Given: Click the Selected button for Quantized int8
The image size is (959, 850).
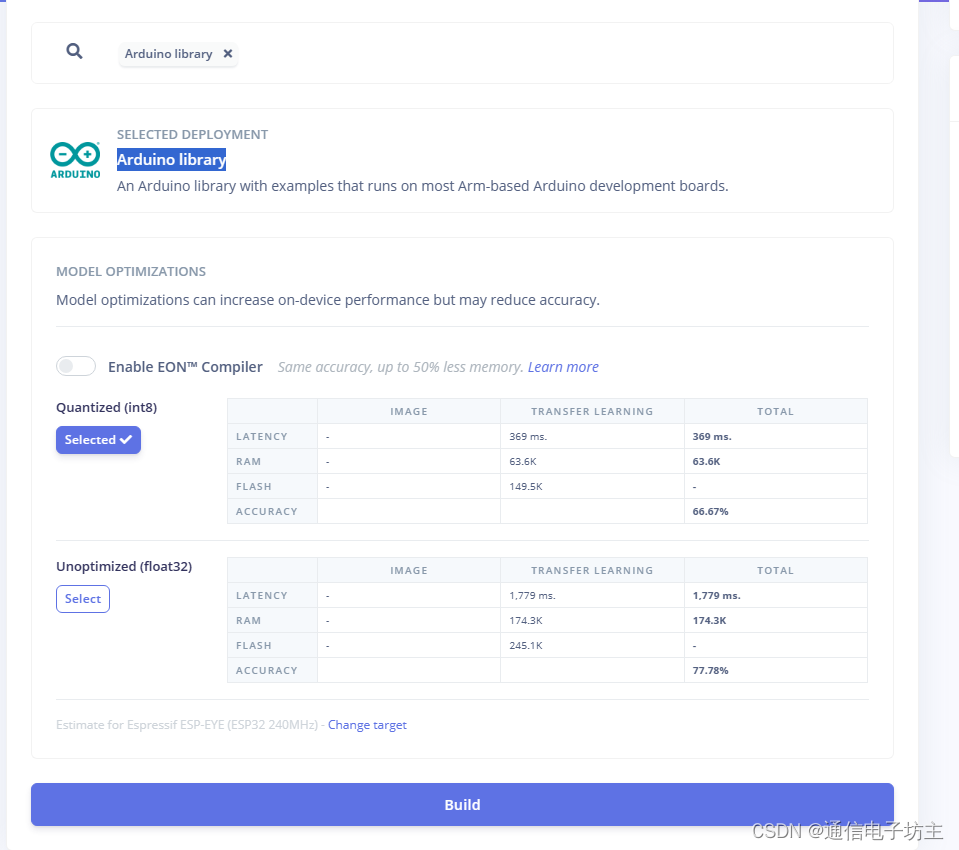Looking at the screenshot, I should pyautogui.click(x=98, y=440).
